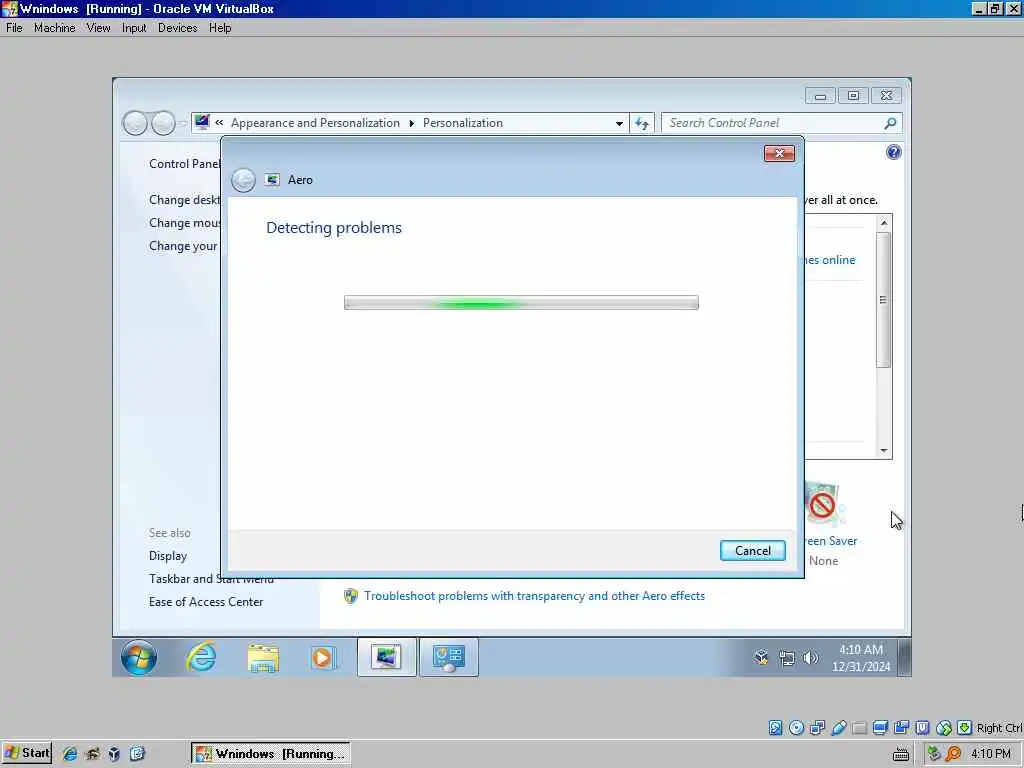This screenshot has width=1024, height=768.
Task: Go back in Control Panel window
Action: (x=135, y=123)
